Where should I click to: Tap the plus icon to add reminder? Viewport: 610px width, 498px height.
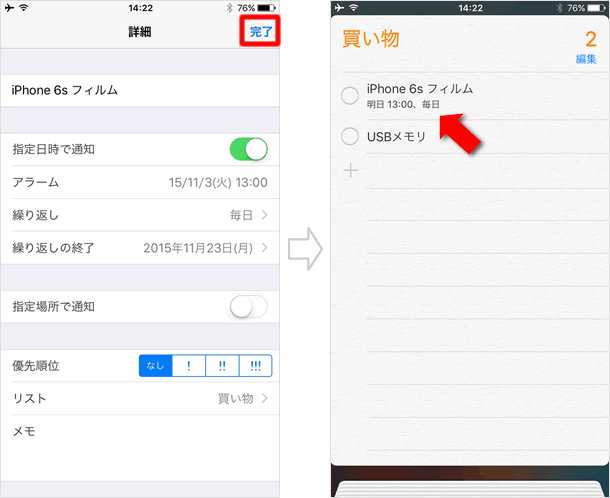pyautogui.click(x=351, y=170)
